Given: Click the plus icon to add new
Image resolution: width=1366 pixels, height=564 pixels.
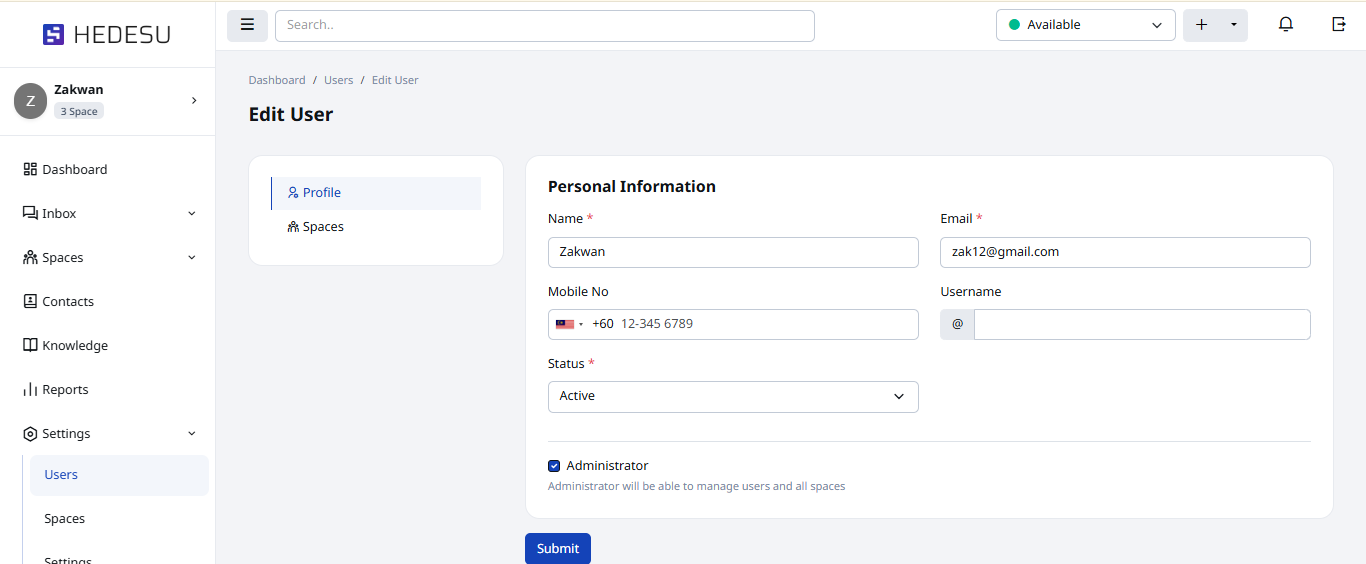Looking at the screenshot, I should click(x=1201, y=25).
